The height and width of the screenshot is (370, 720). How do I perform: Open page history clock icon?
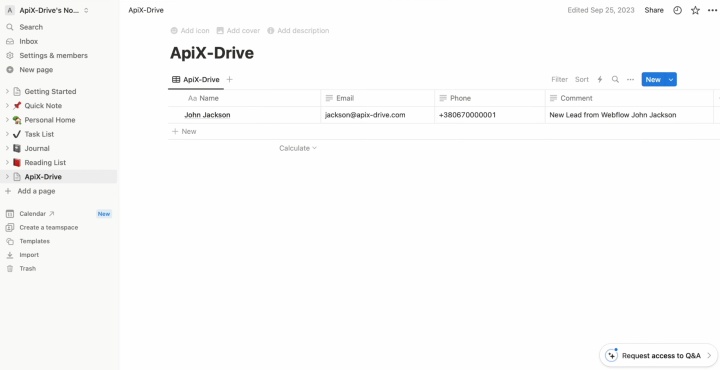pos(677,10)
